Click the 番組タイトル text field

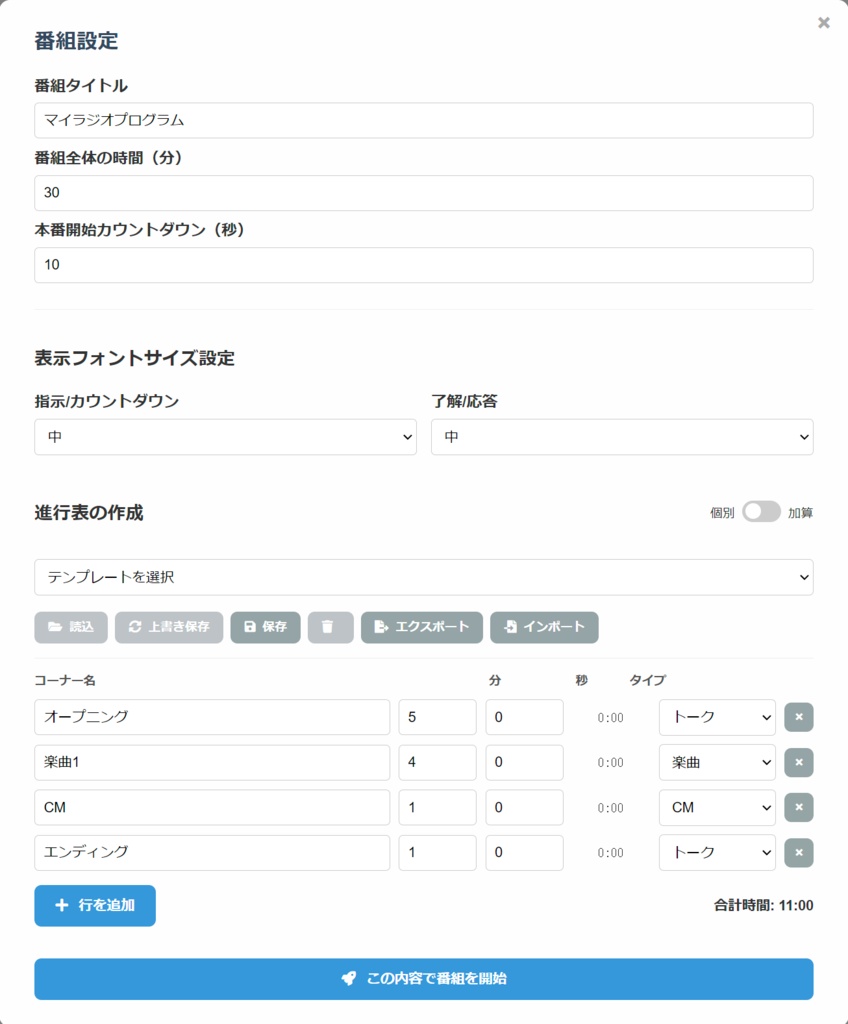[x=423, y=120]
